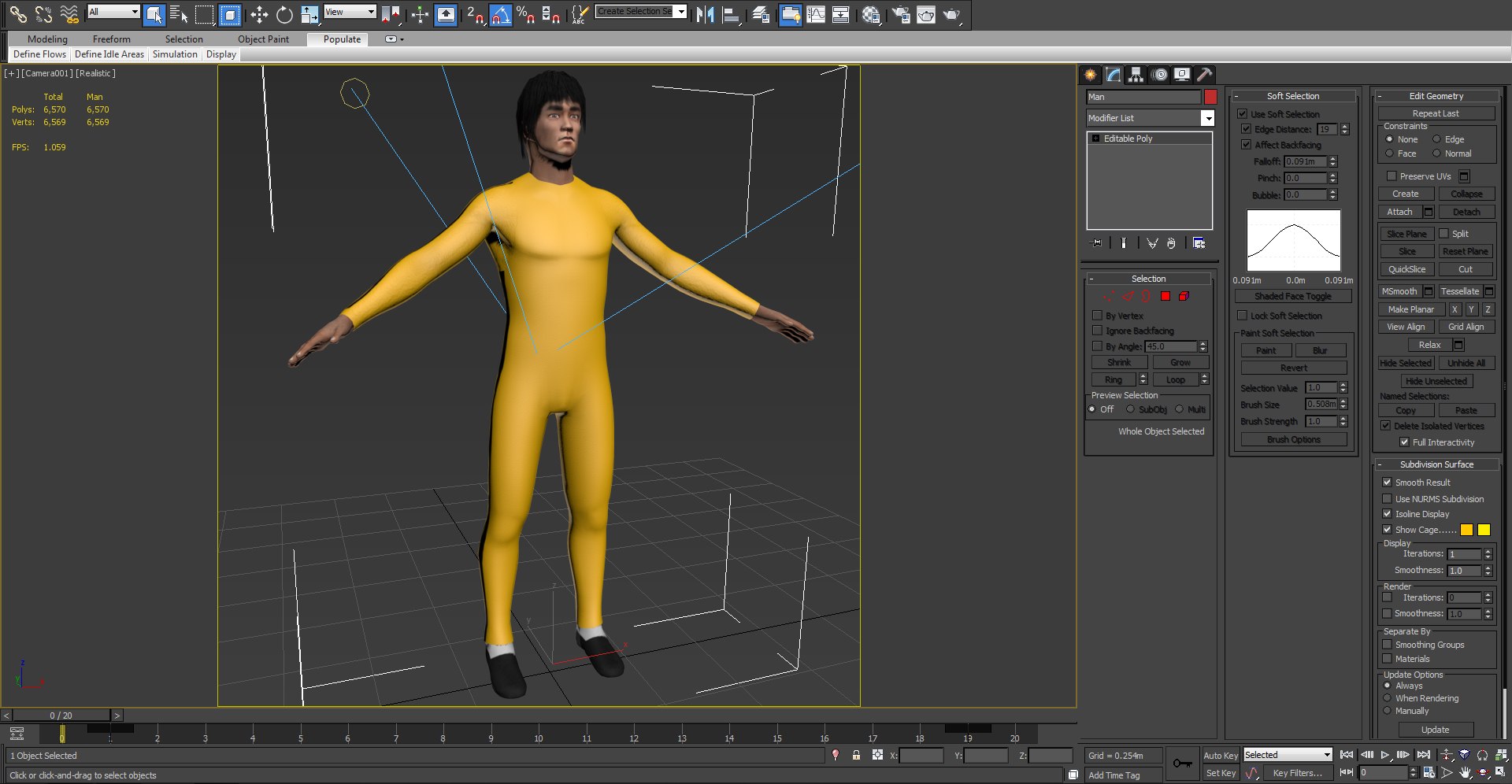This screenshot has width=1512, height=784.
Task: Click the Bind to Space Warp icon
Action: (x=69, y=14)
